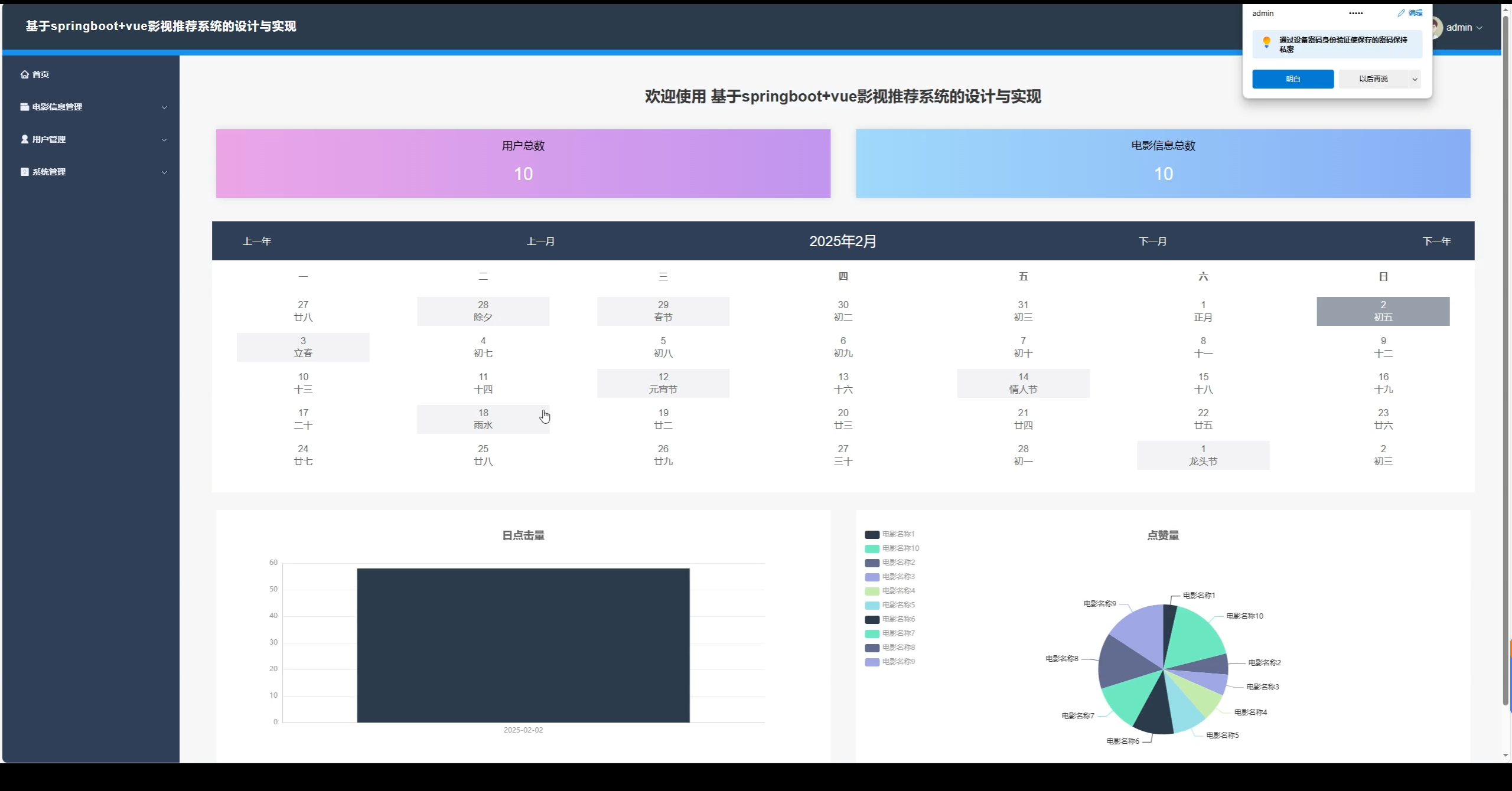Click the 明白 button in popup
This screenshot has height=791, width=1512.
[1293, 79]
